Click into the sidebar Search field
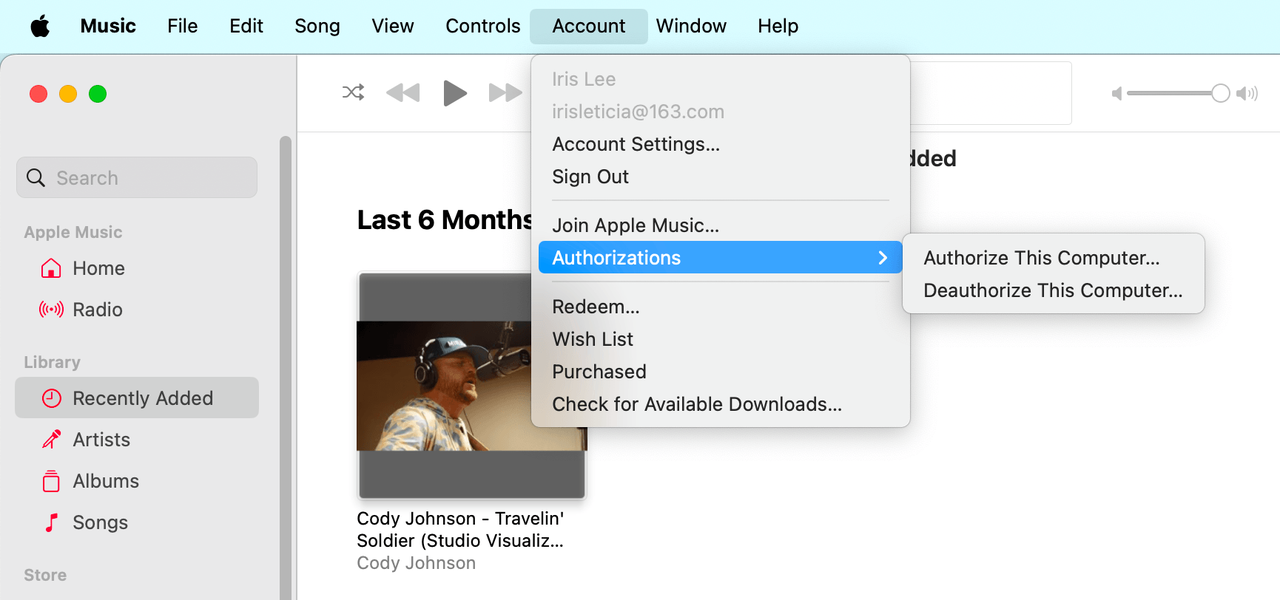This screenshot has height=600, width=1280. click(137, 178)
